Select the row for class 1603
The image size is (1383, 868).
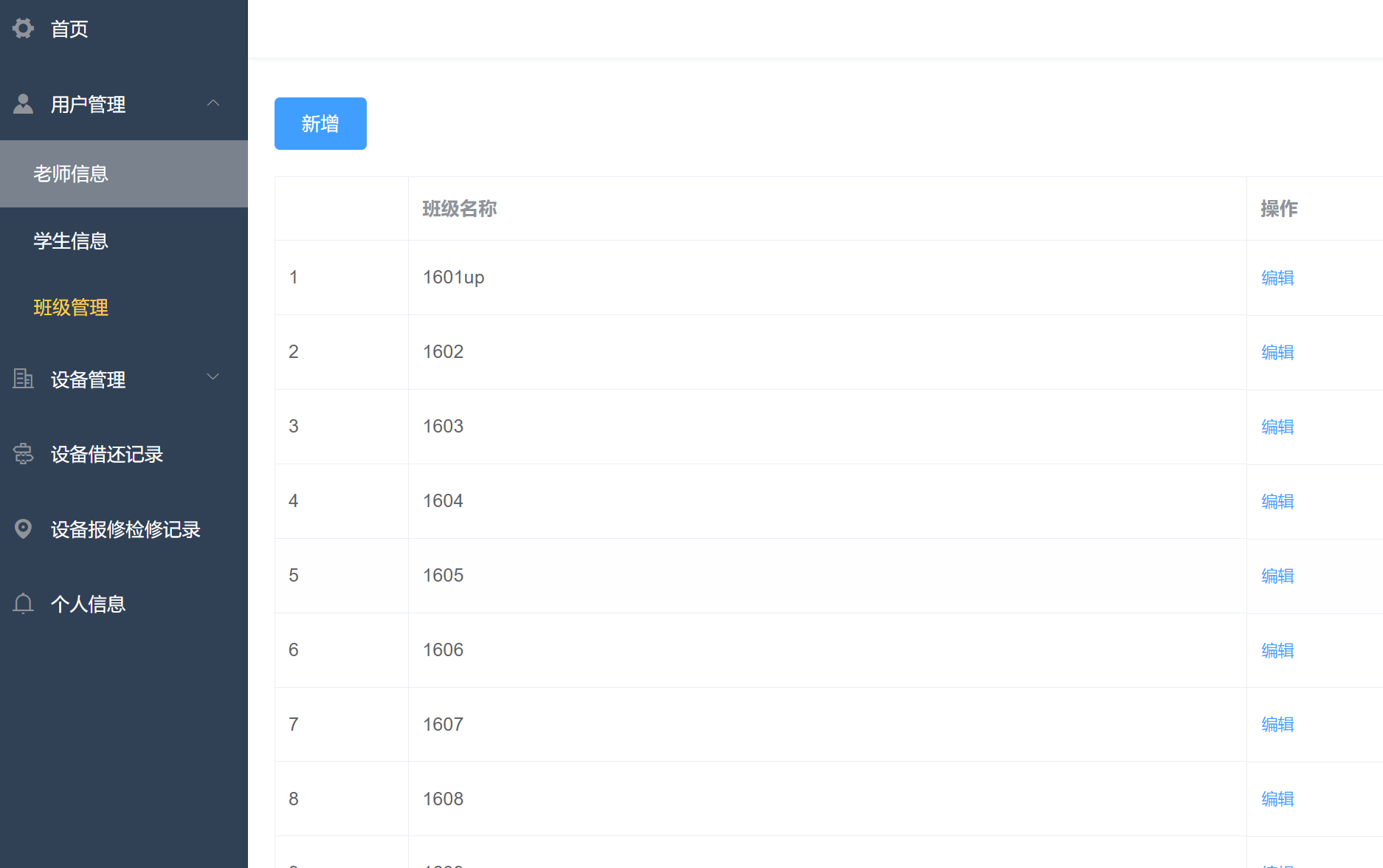pos(664,427)
